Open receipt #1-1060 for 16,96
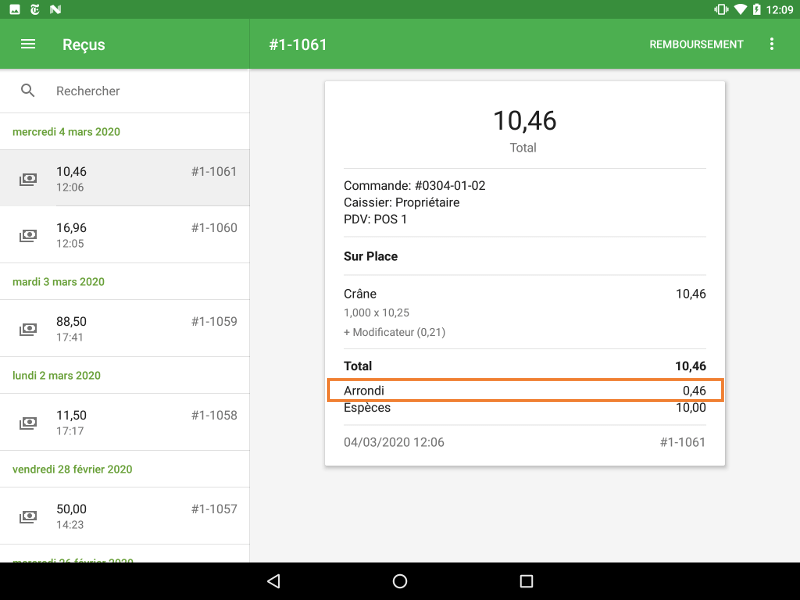800x600 pixels. (125, 234)
